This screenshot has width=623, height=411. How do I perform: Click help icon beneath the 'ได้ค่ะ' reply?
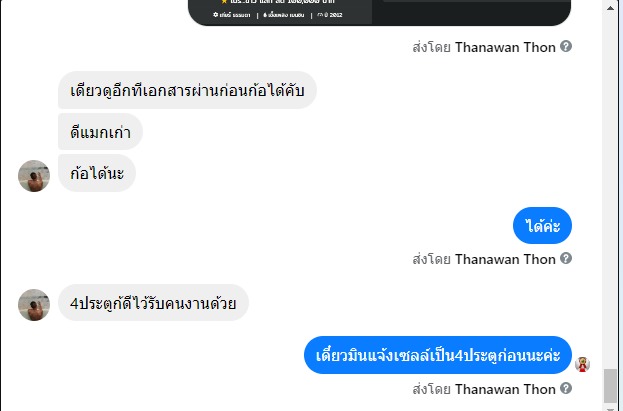(x=566, y=258)
